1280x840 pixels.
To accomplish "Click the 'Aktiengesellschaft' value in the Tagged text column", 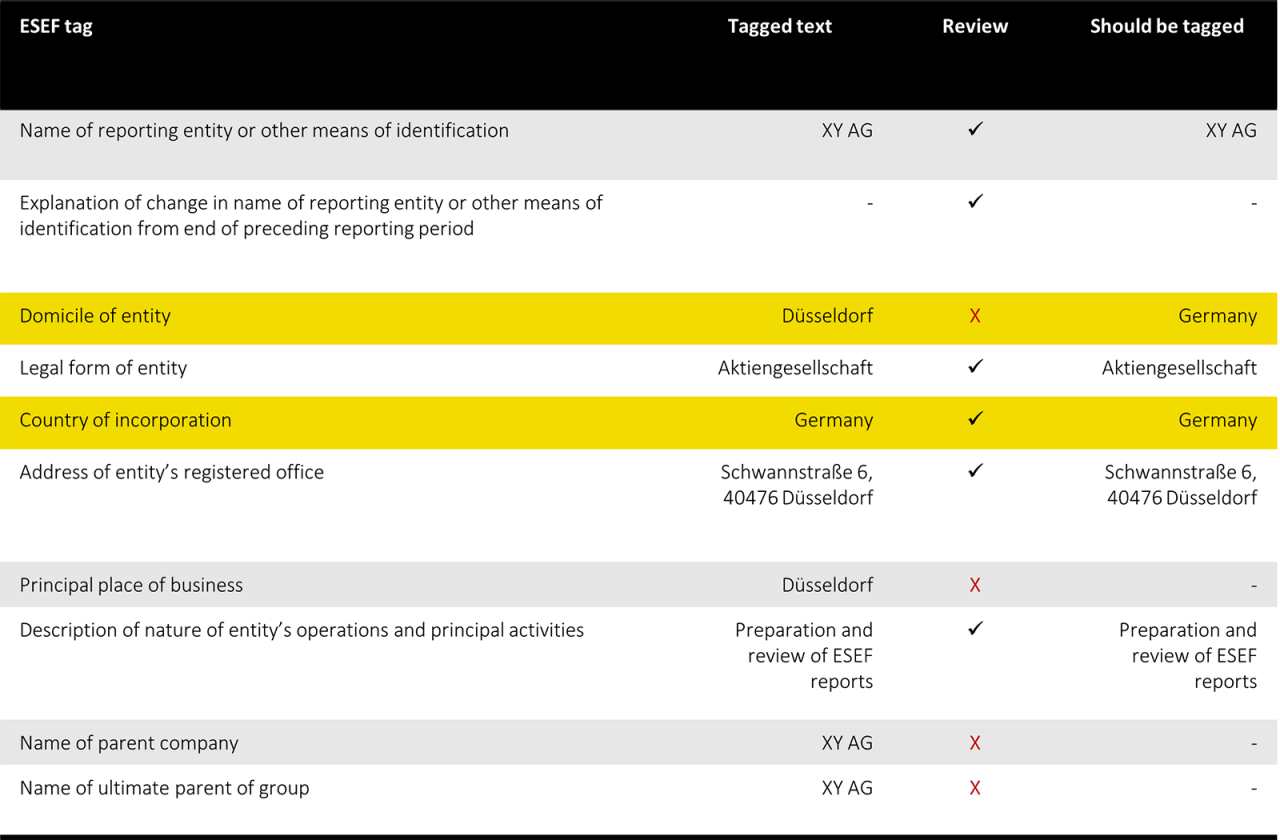I will tap(795, 368).
